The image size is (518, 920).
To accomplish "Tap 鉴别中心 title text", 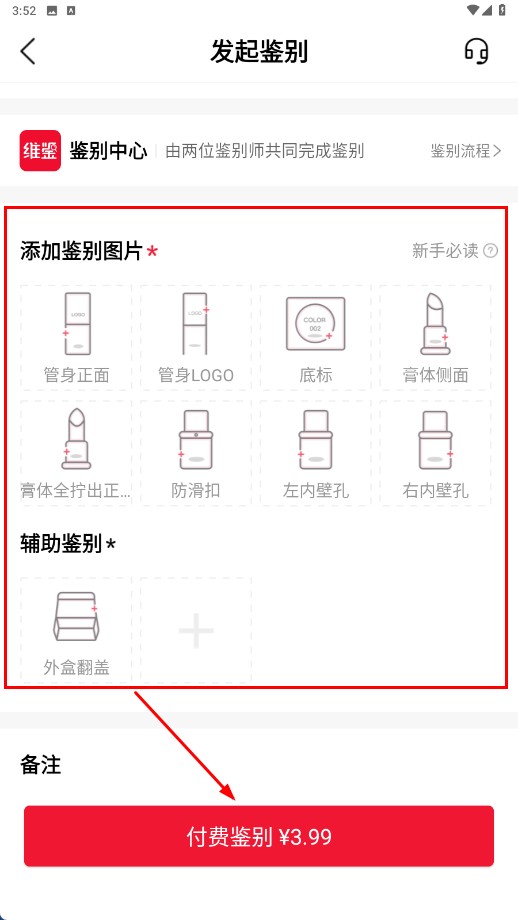I will pos(109,151).
